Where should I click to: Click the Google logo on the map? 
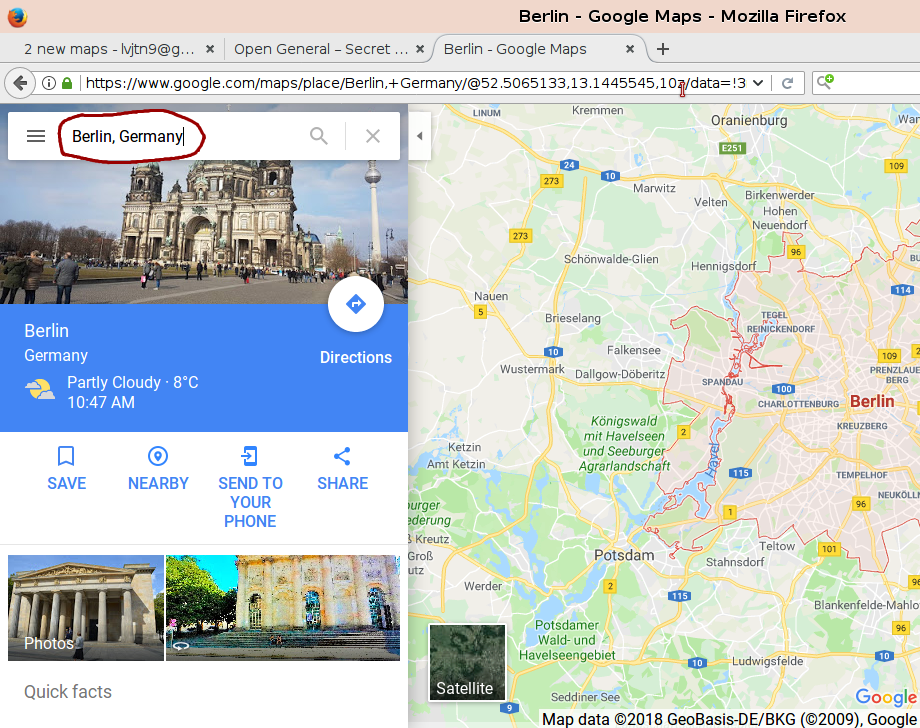point(885,697)
